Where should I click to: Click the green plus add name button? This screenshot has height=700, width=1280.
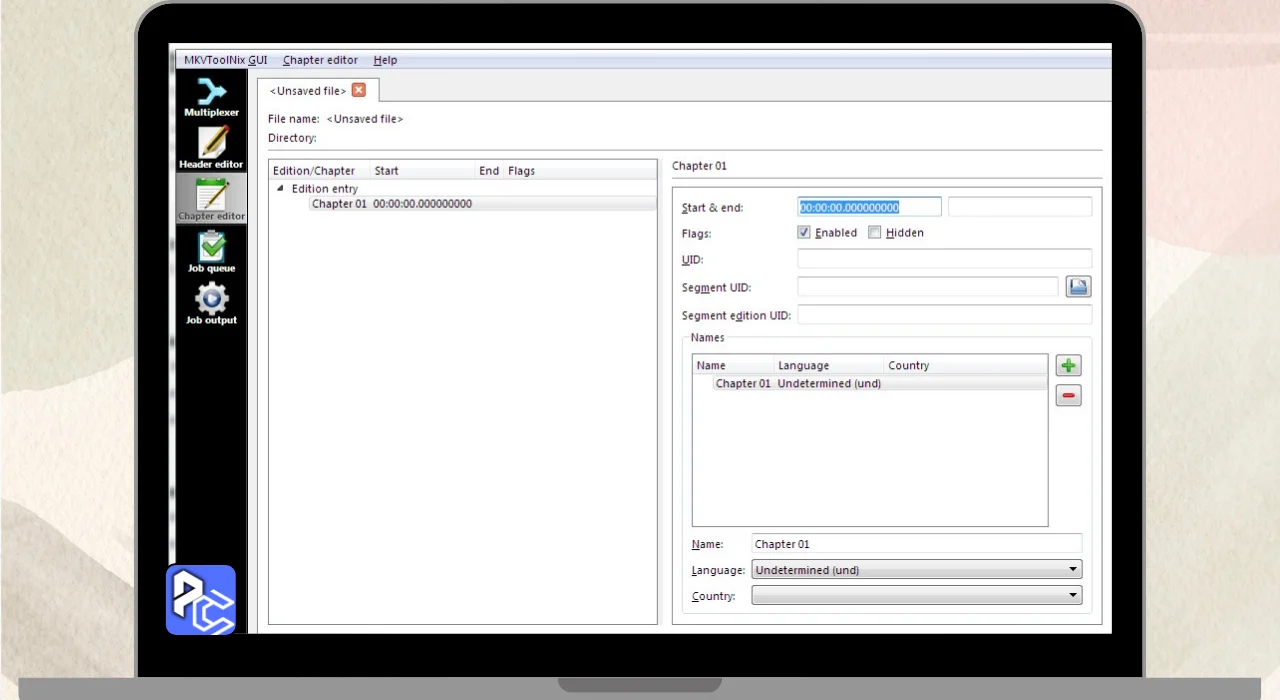(1068, 366)
